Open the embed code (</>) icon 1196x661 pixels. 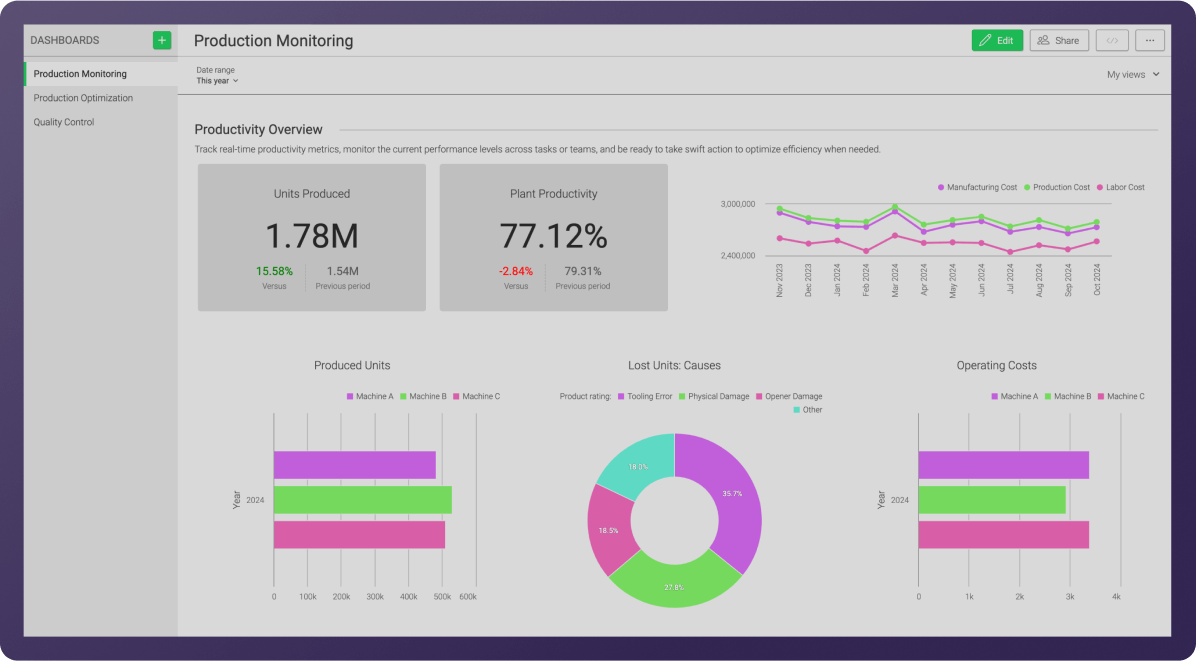point(1112,40)
